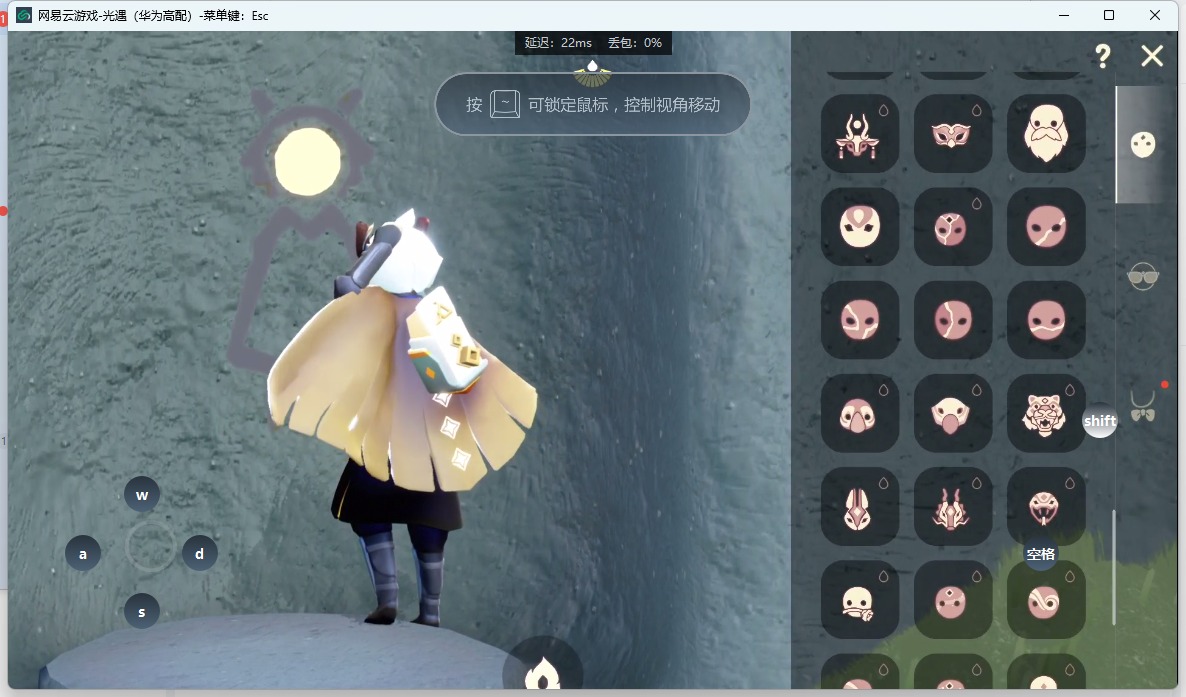1186x697 pixels.
Task: Click the on-screen W movement key
Action: pyautogui.click(x=141, y=495)
